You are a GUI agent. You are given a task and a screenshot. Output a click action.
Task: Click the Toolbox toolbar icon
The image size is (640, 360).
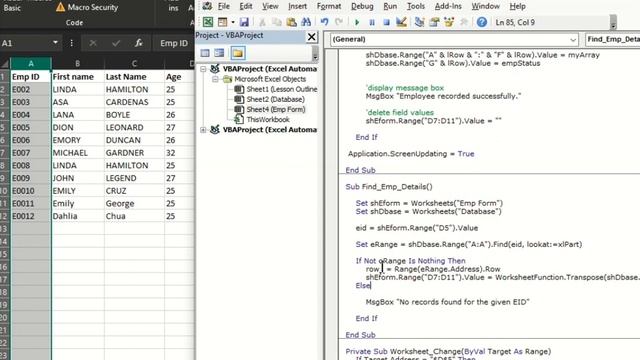pyautogui.click(x=464, y=22)
